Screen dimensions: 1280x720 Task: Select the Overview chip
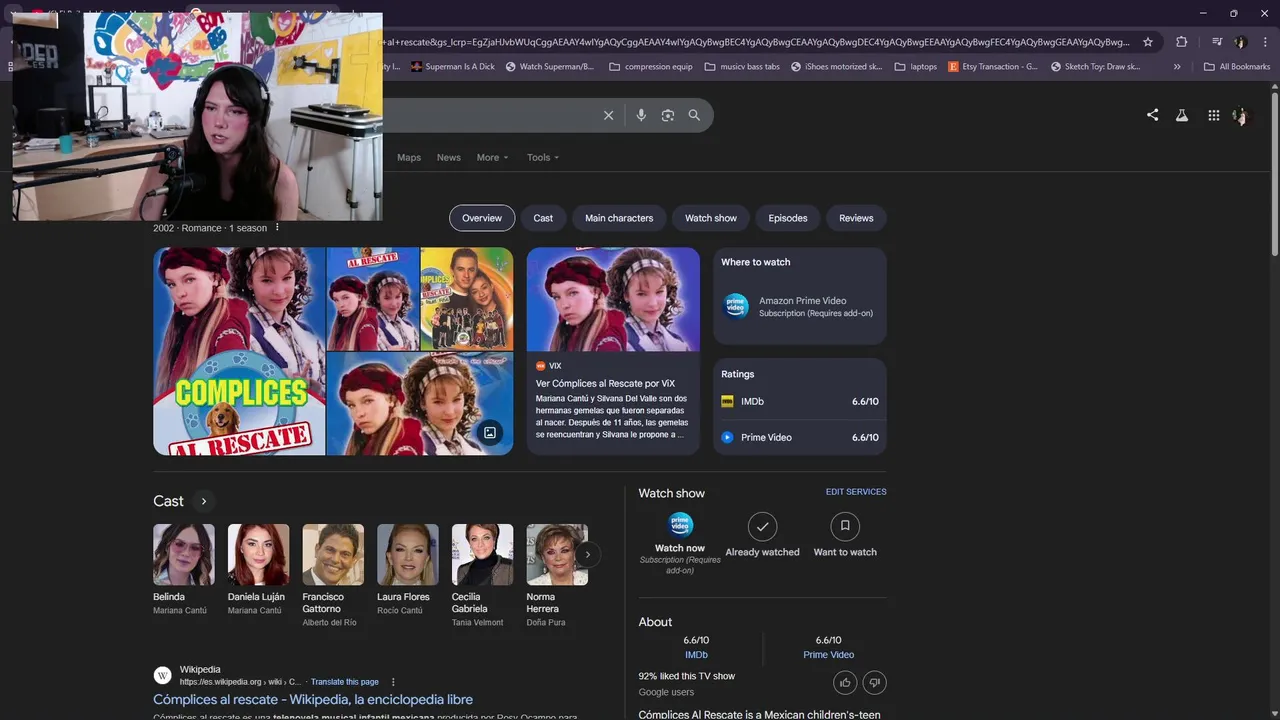point(482,218)
